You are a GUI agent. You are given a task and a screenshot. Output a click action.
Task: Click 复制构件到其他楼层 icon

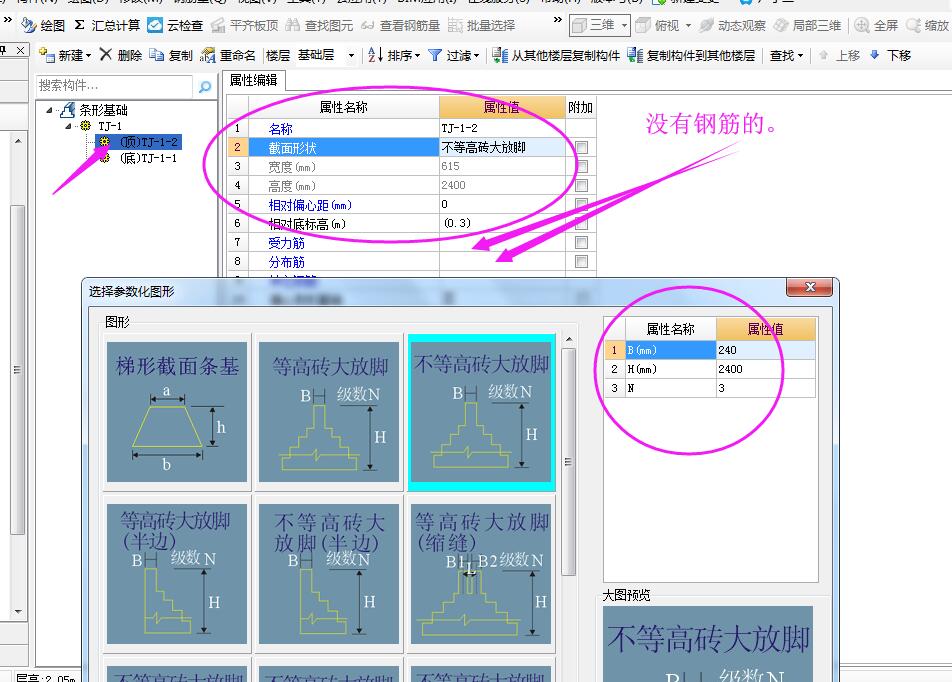[635, 55]
